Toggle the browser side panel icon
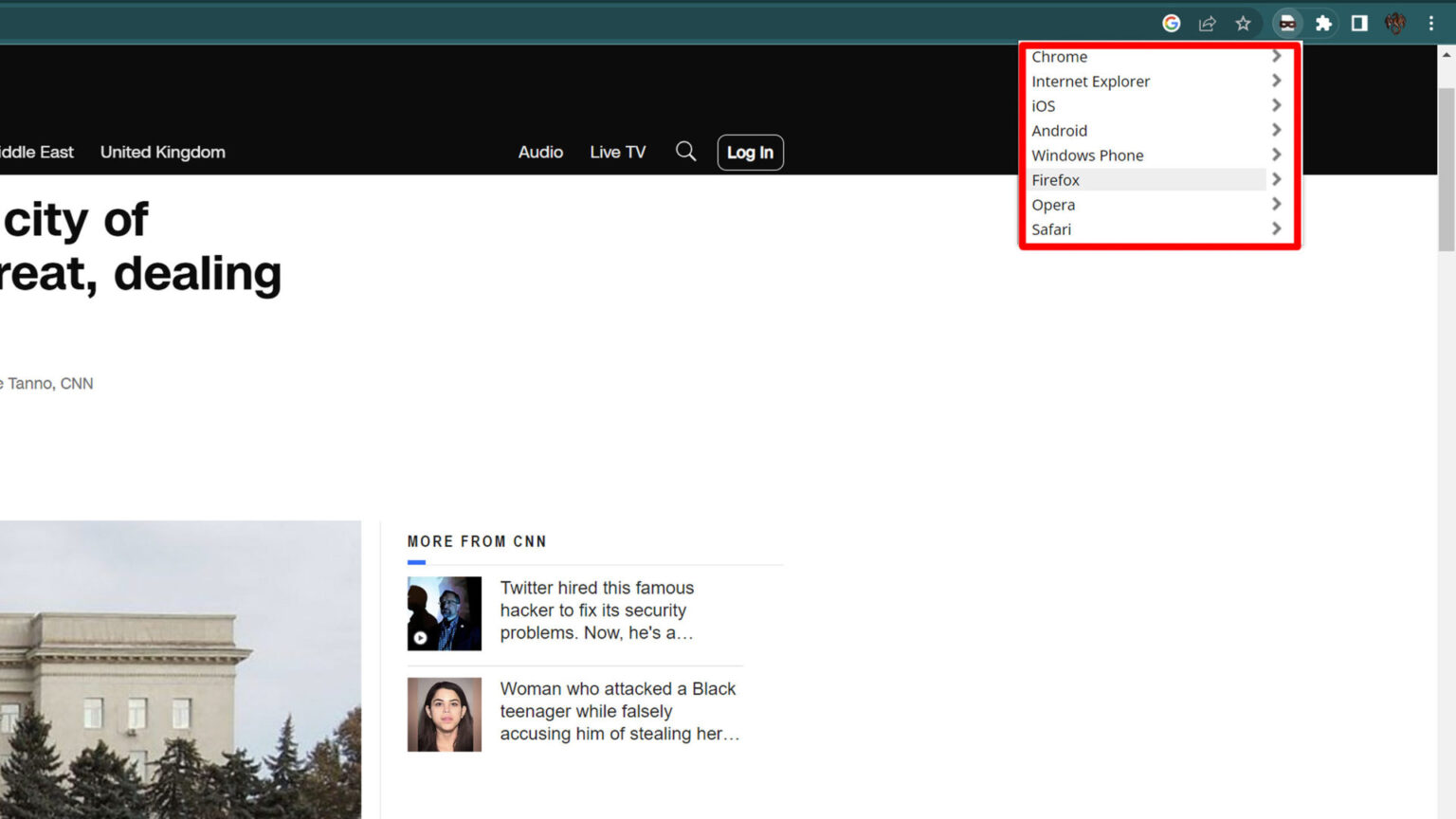 [x=1359, y=24]
